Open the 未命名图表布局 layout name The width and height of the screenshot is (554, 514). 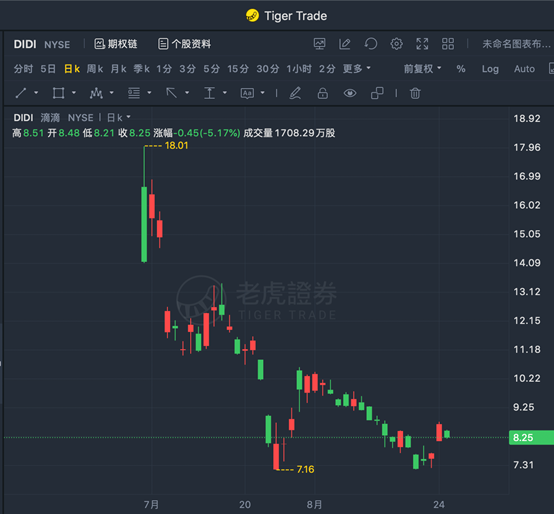pos(517,44)
